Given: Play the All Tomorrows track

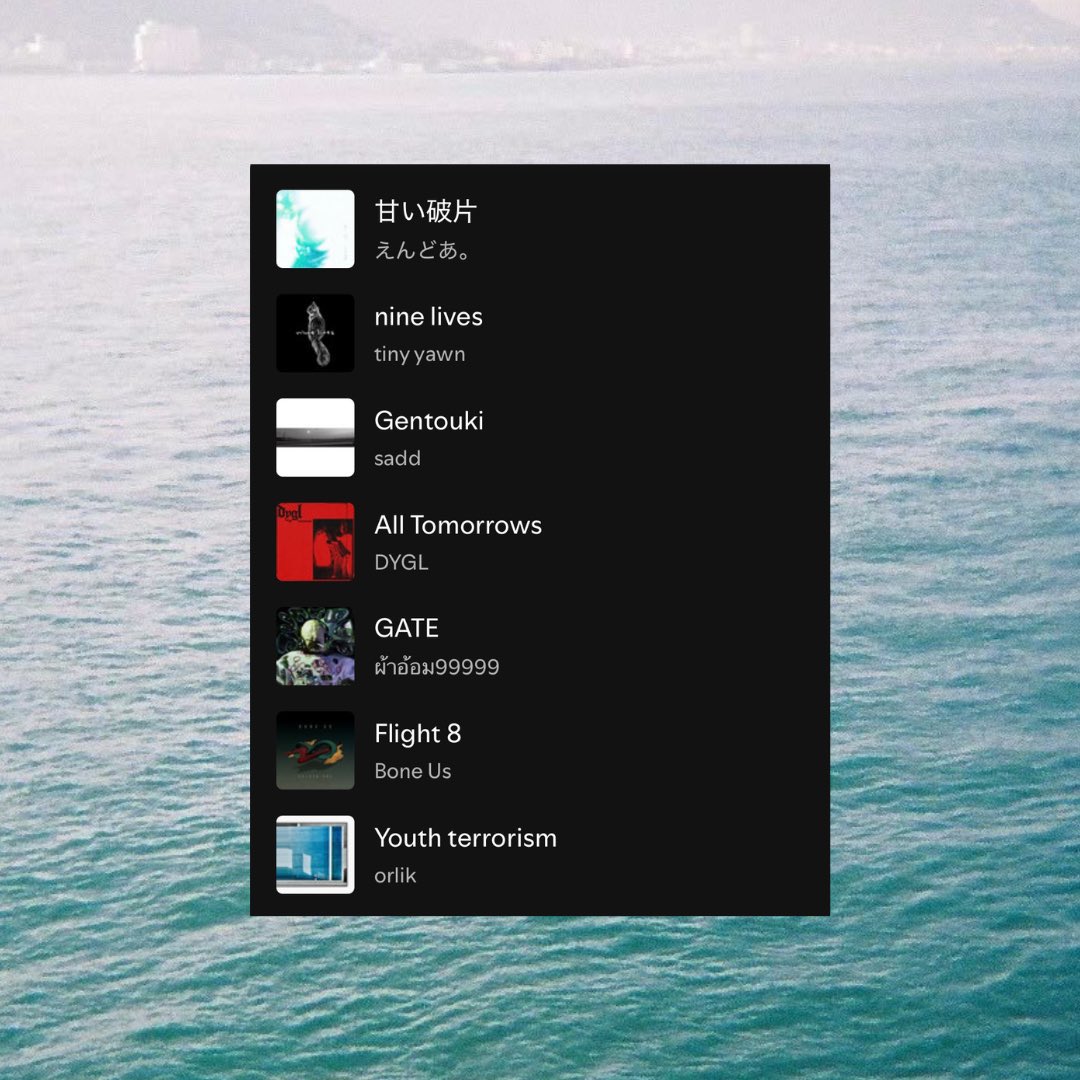Looking at the screenshot, I should coord(458,526).
